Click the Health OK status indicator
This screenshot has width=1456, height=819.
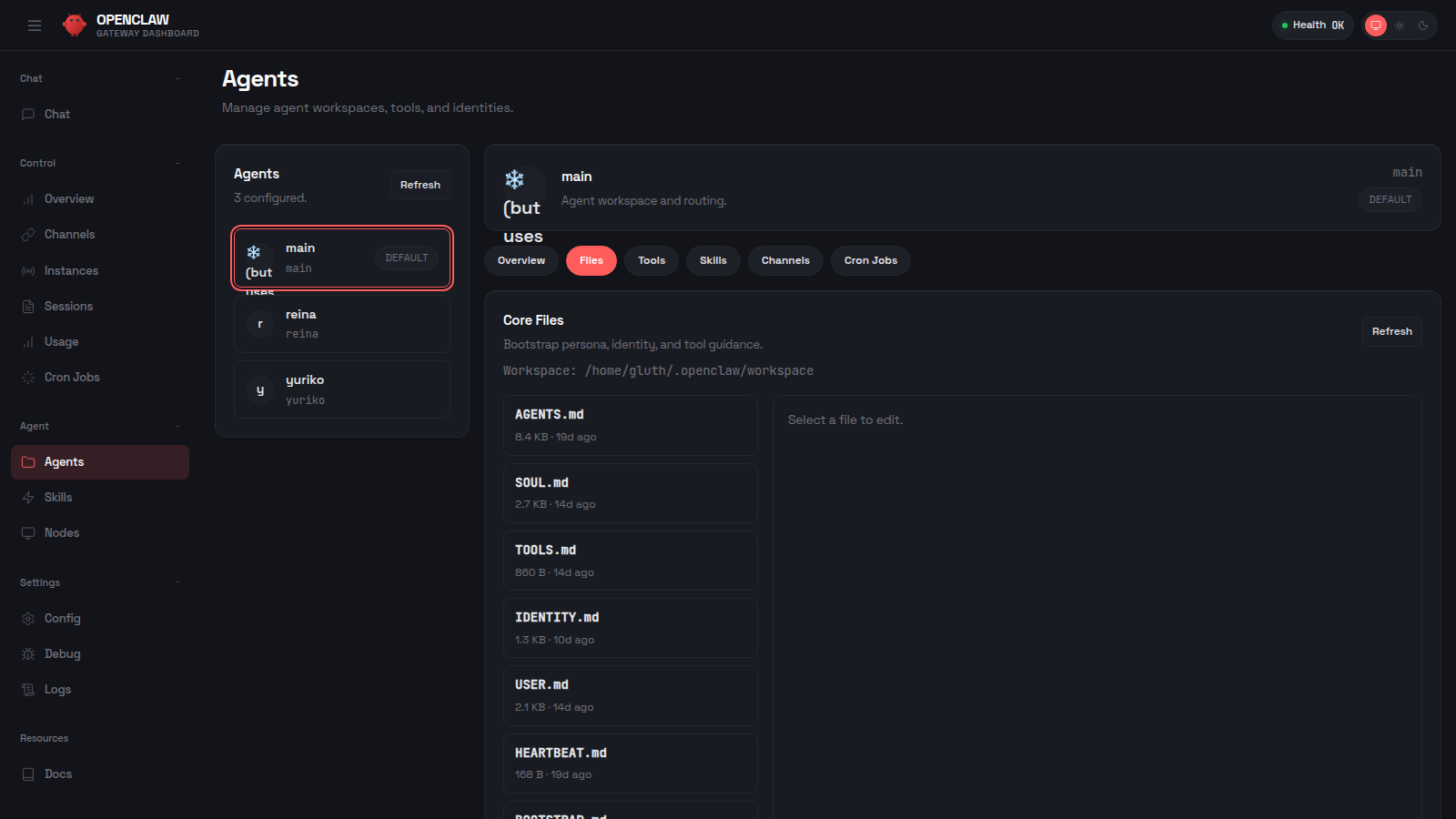[1312, 25]
